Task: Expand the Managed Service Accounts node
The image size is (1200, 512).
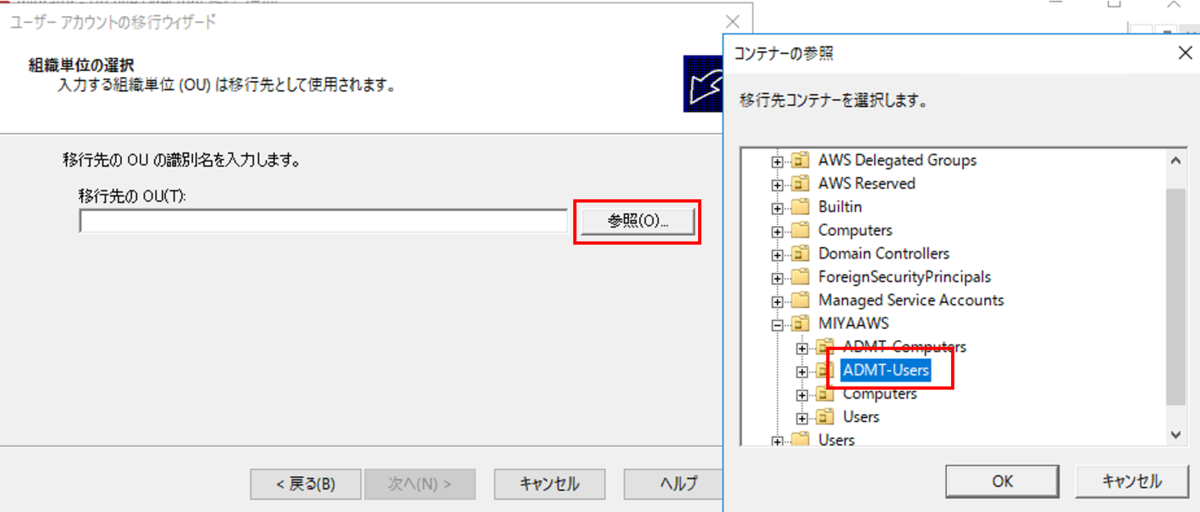Action: [x=777, y=300]
